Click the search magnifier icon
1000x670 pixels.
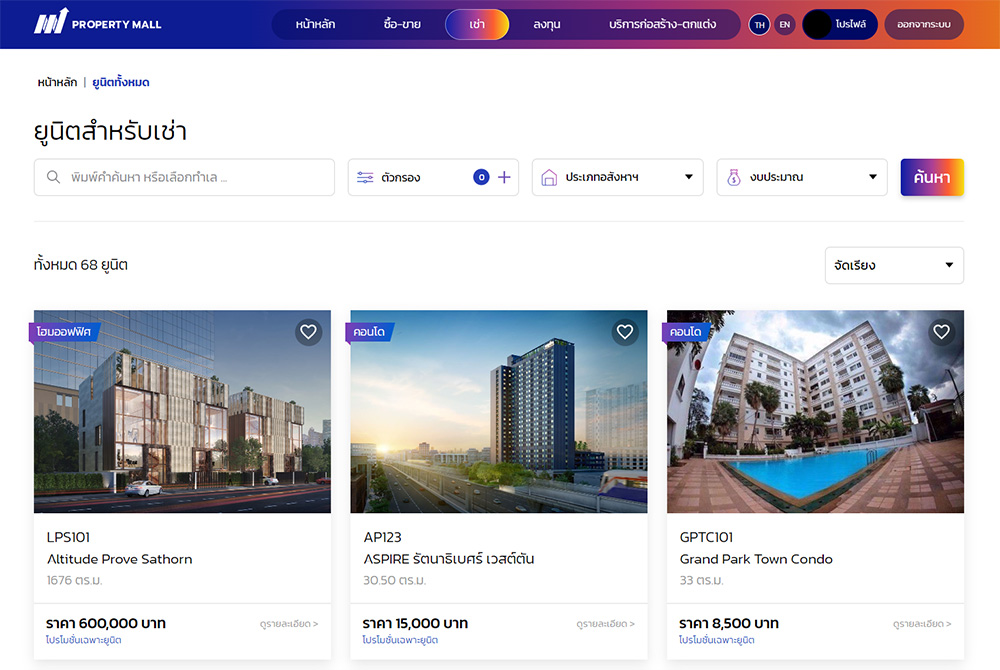point(54,177)
